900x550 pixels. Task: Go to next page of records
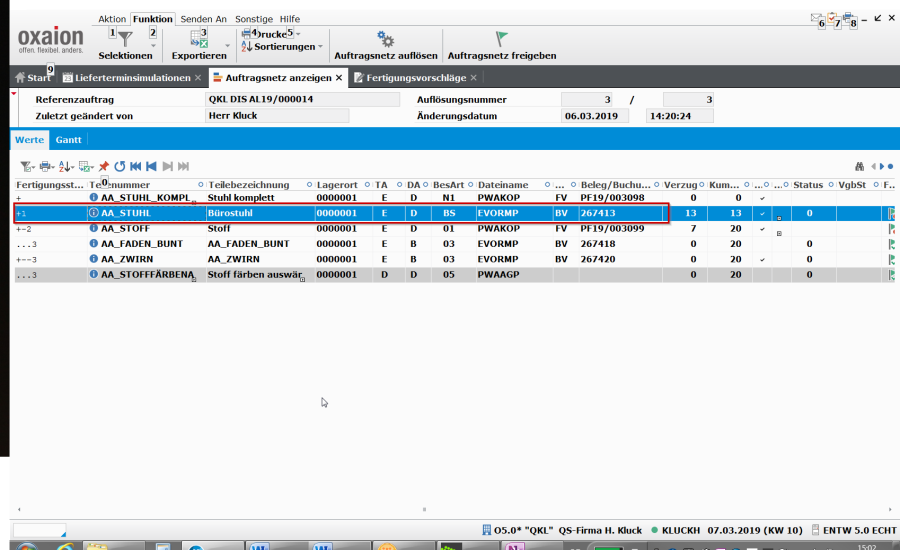tap(168, 166)
